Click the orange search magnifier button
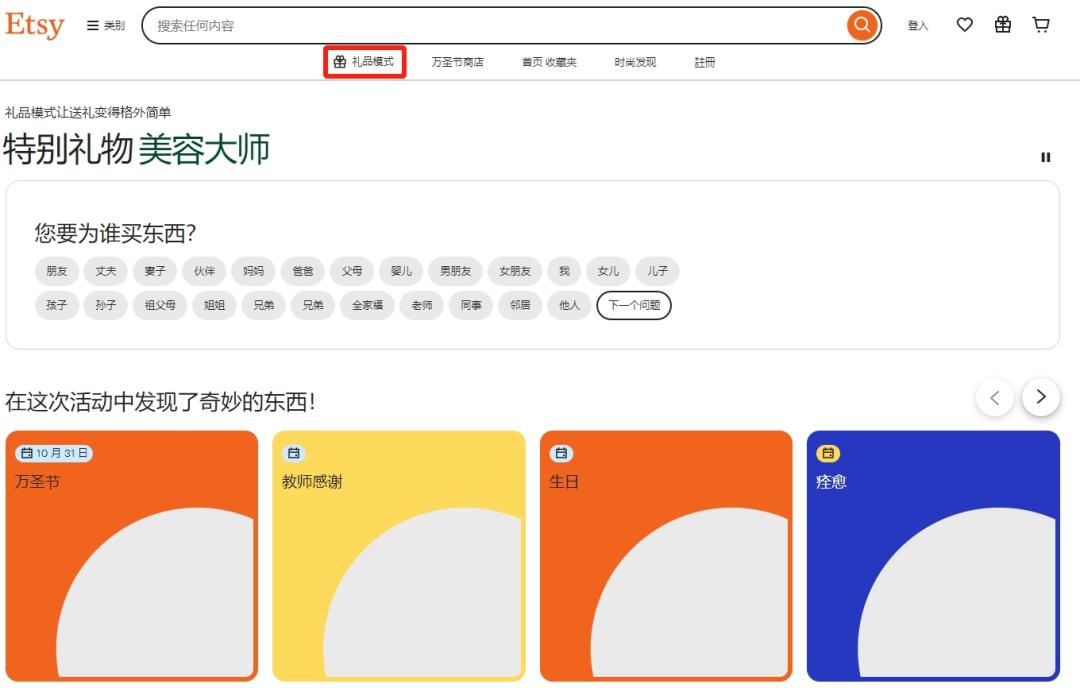 (861, 25)
